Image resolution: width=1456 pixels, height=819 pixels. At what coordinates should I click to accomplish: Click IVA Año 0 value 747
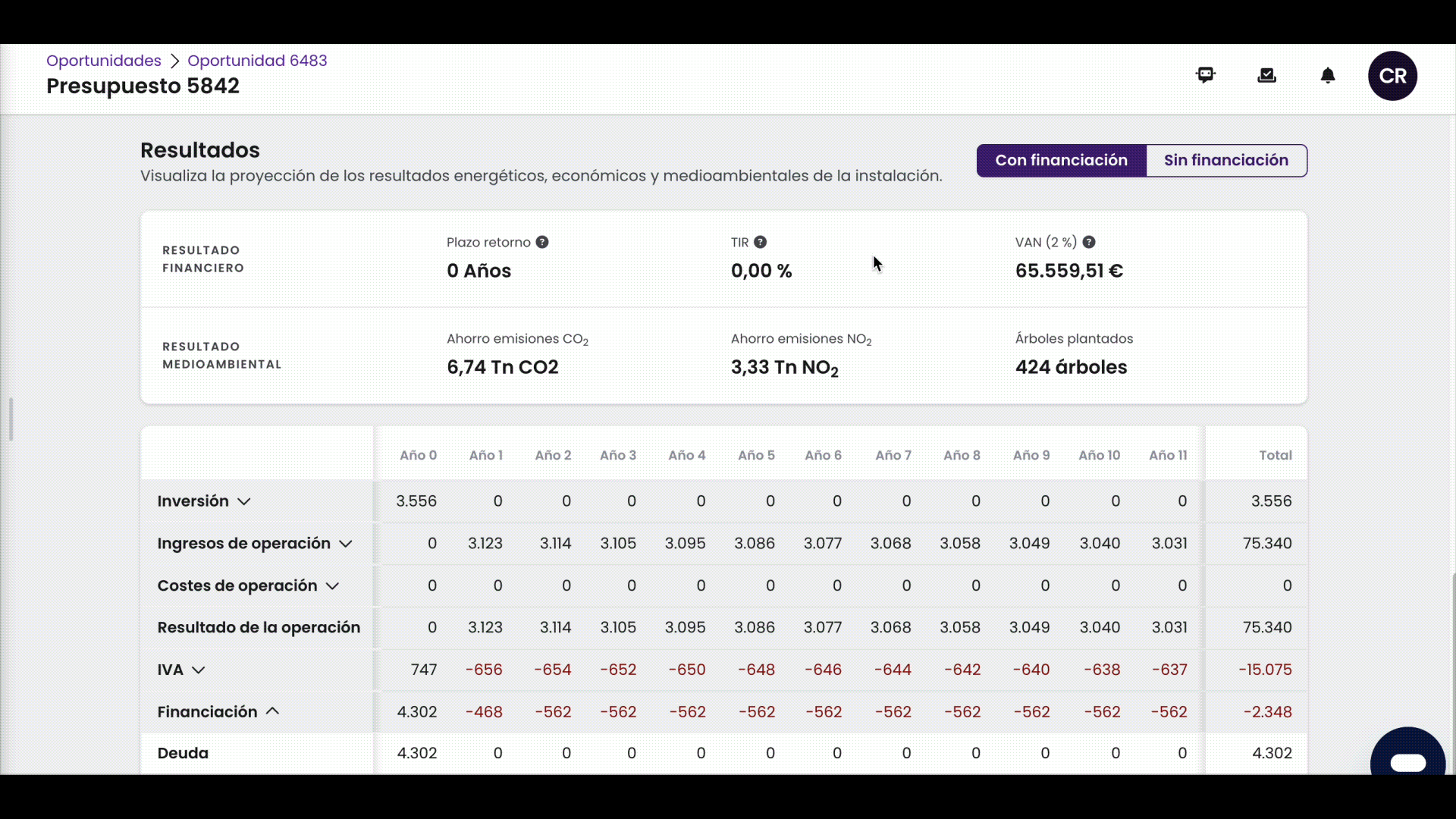(x=424, y=670)
